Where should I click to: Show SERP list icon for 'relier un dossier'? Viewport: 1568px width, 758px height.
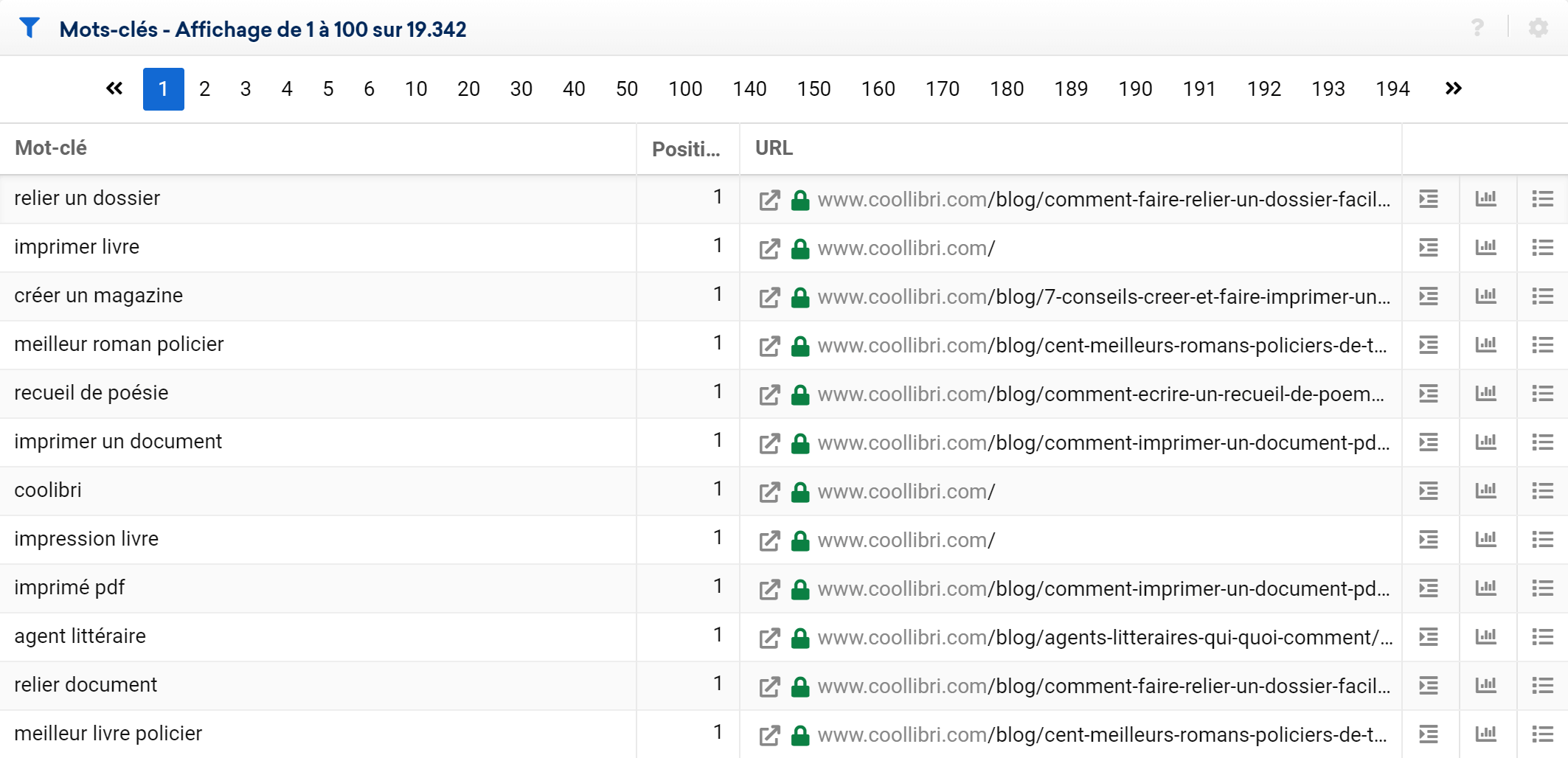(1429, 199)
